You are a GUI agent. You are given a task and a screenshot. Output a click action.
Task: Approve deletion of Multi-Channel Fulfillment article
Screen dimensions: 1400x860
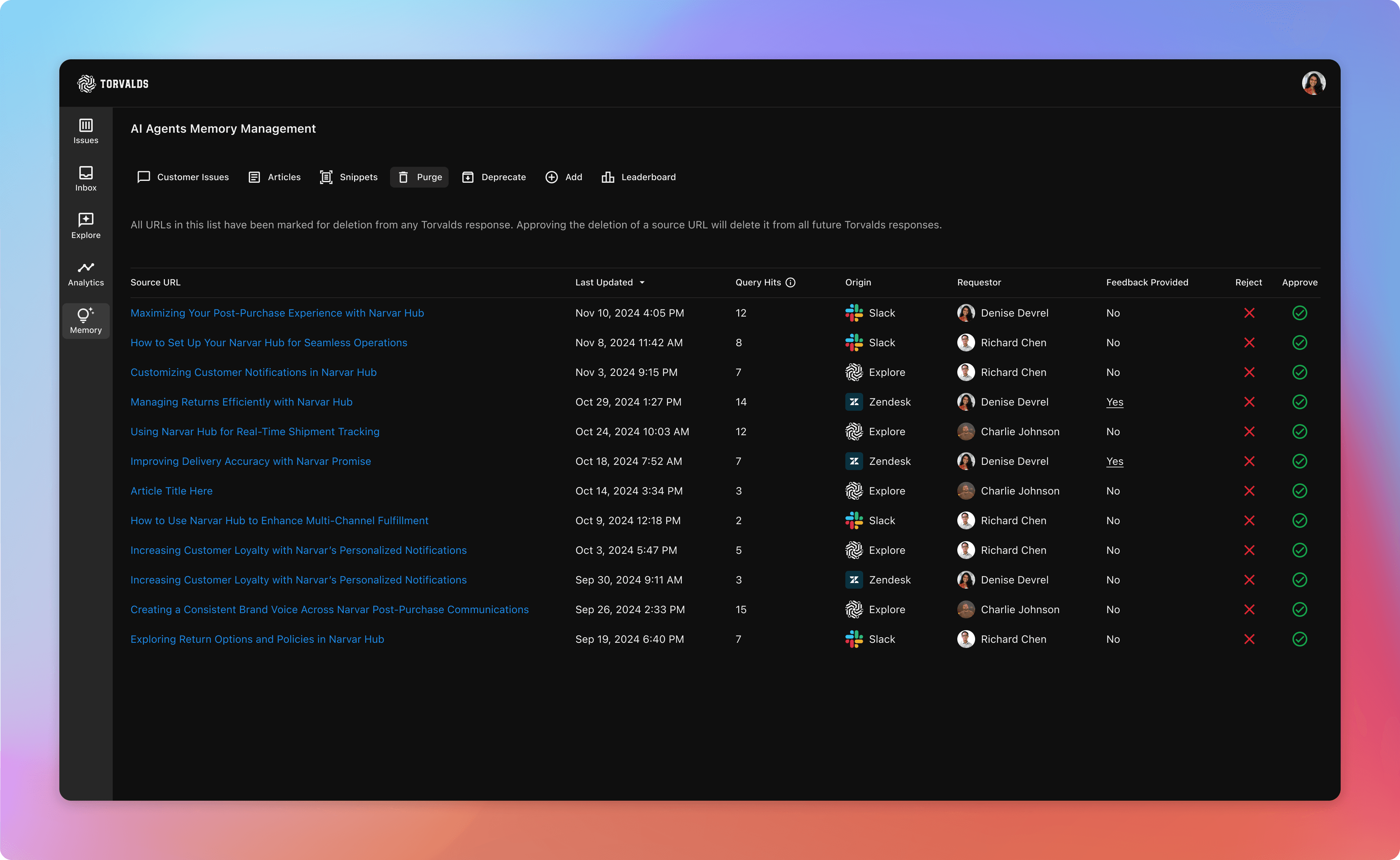point(1300,520)
